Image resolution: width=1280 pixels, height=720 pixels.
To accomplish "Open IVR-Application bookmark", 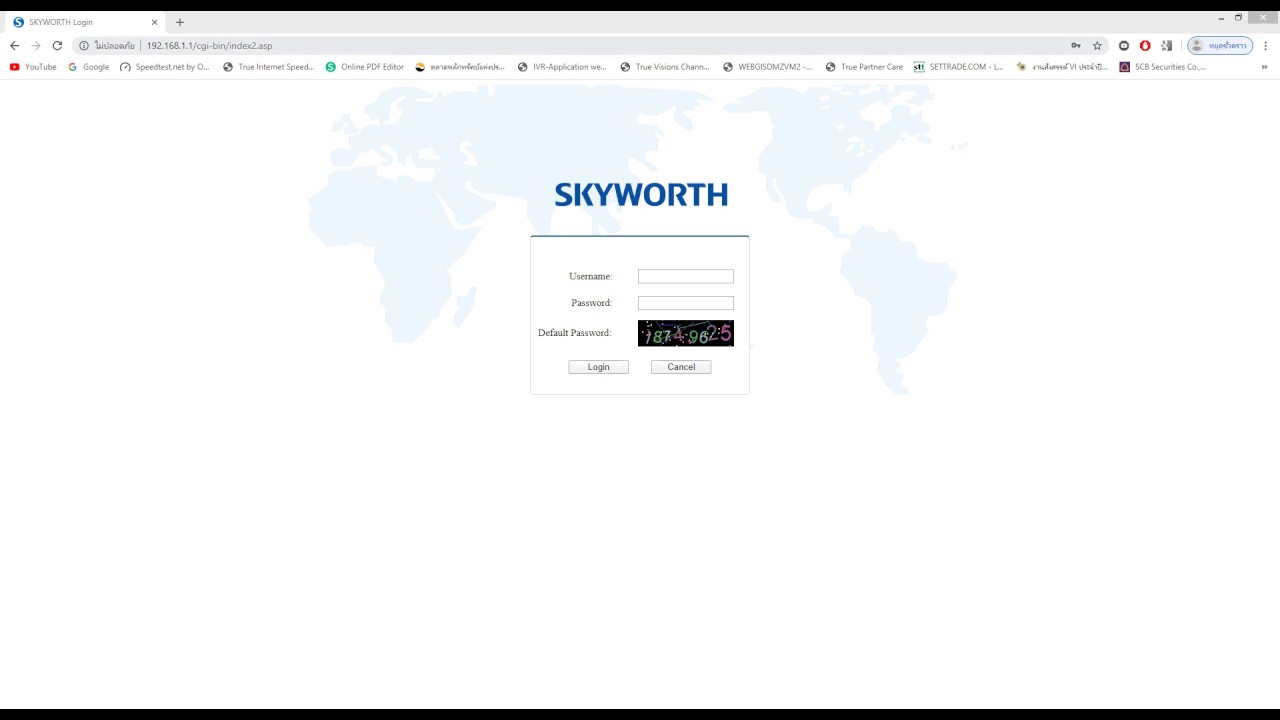I will pos(562,67).
